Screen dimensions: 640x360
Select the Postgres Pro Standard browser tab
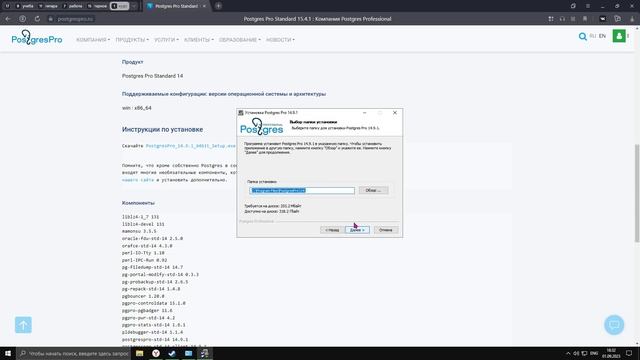(x=176, y=6)
